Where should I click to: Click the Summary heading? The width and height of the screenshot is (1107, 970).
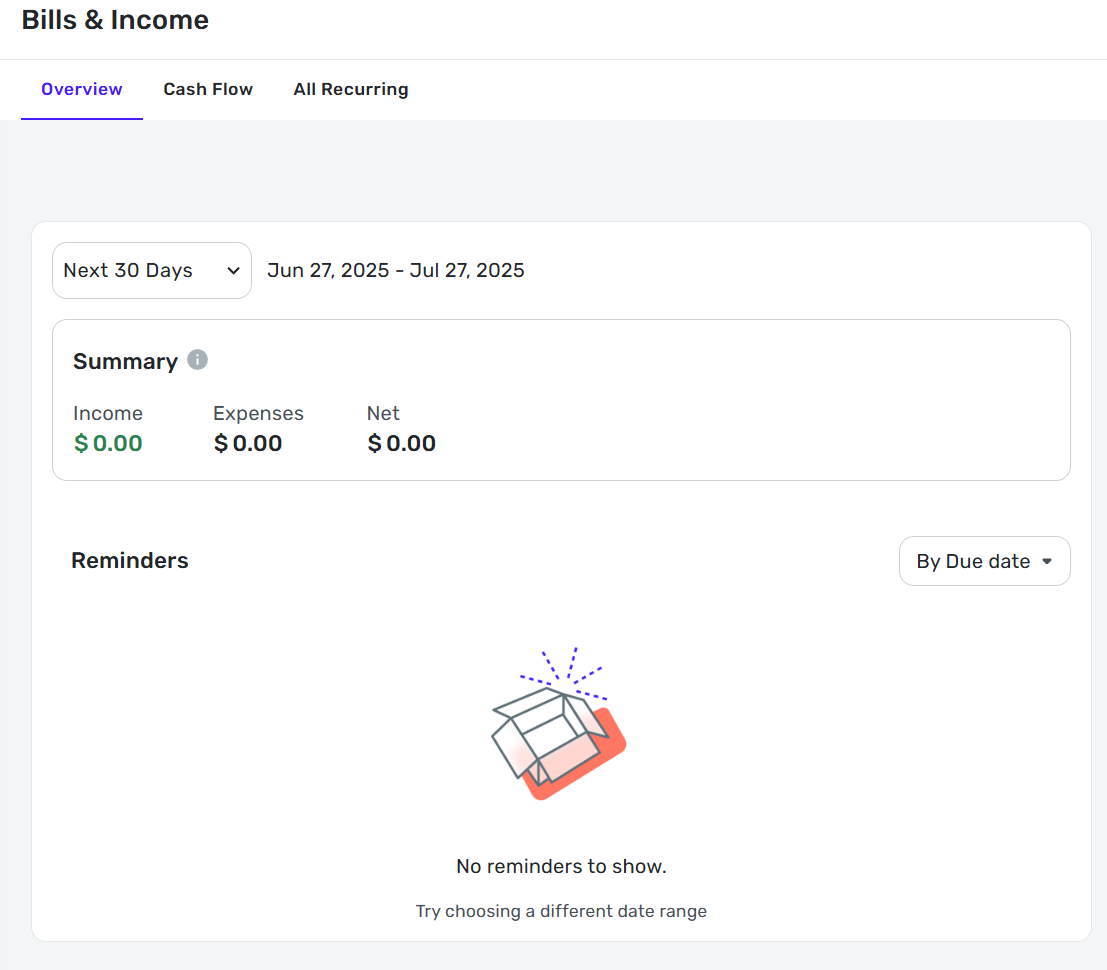(x=125, y=362)
